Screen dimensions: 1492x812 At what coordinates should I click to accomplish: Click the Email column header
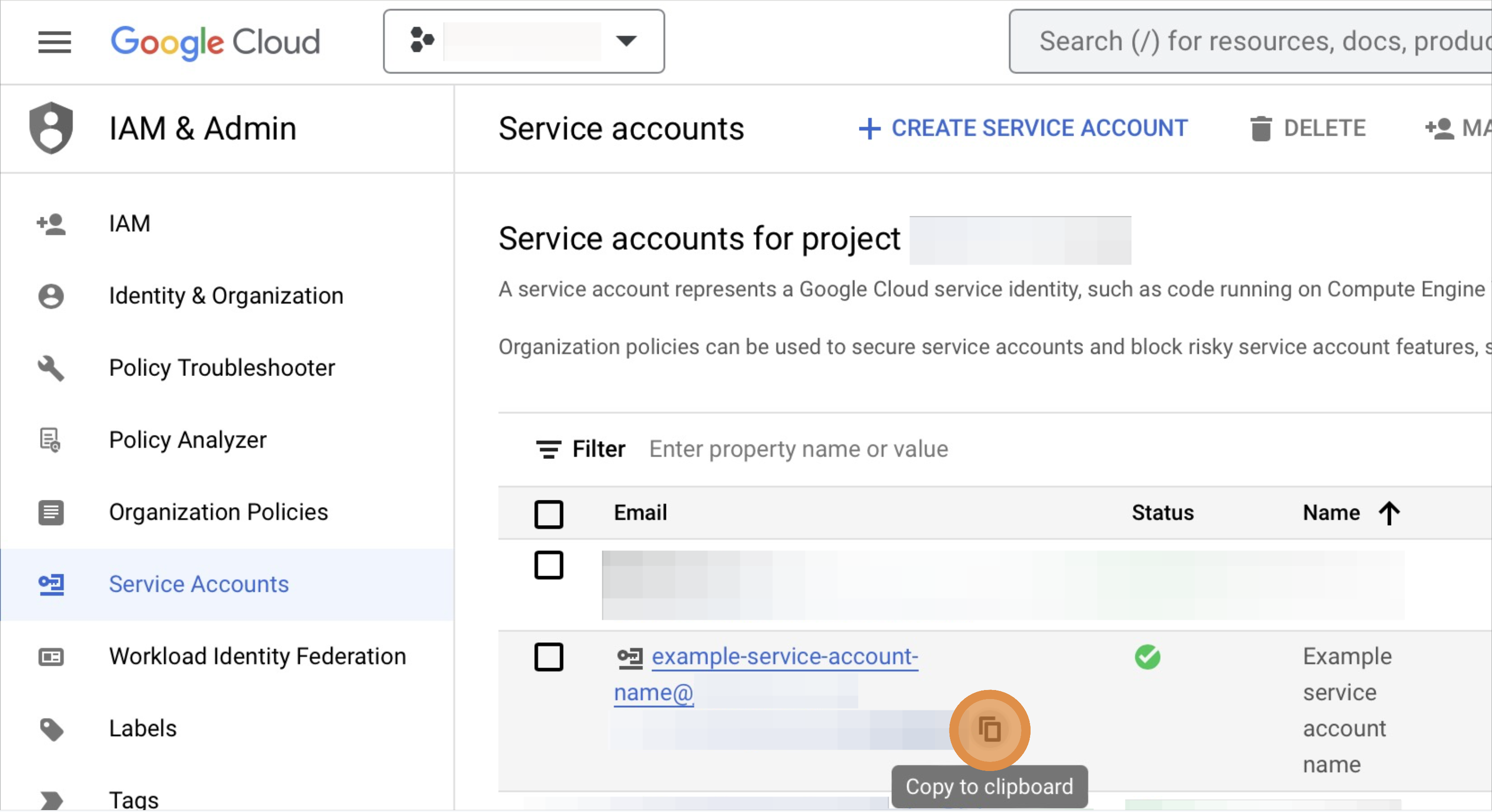(640, 513)
